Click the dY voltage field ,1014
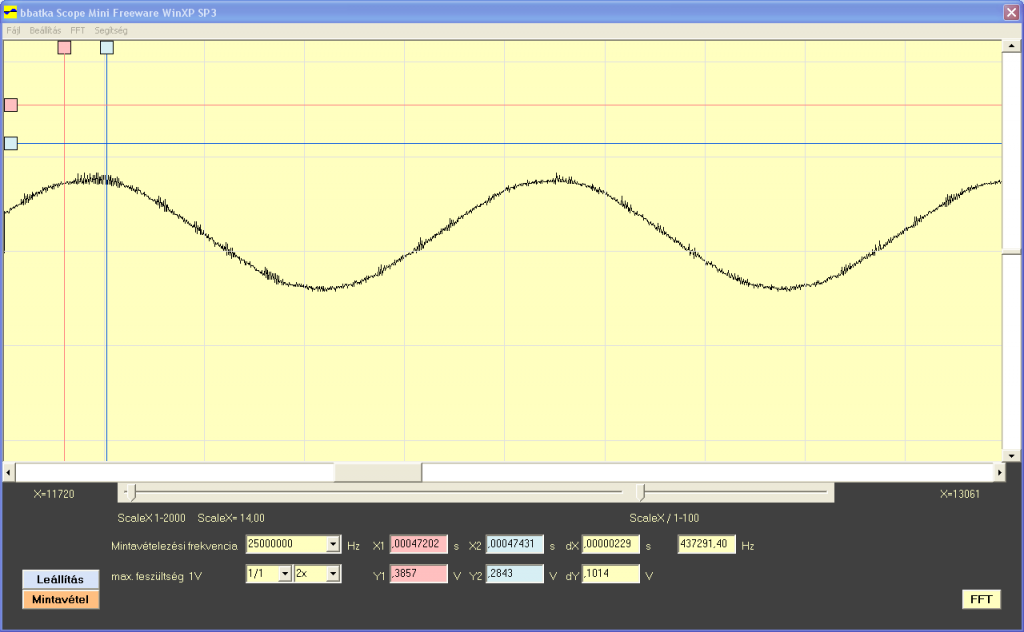Image resolution: width=1024 pixels, height=632 pixels. coord(611,574)
